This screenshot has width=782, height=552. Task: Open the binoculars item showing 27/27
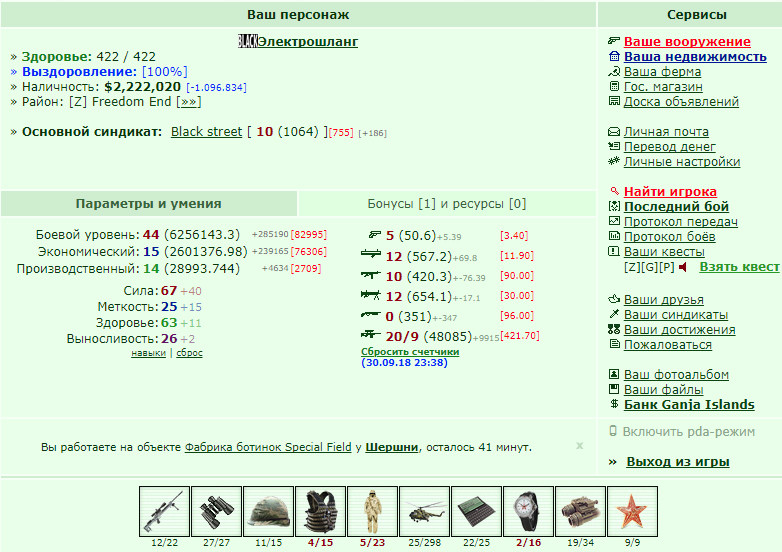(216, 512)
